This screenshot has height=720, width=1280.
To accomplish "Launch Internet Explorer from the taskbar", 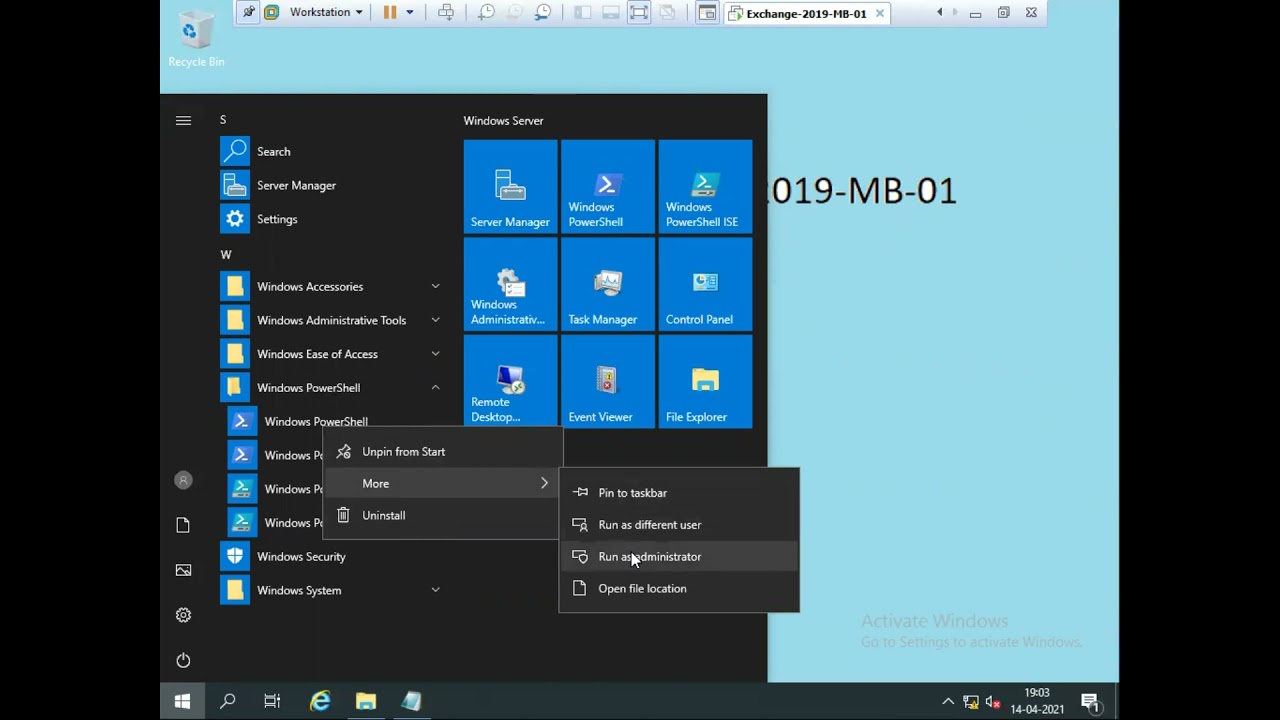I will 320,702.
